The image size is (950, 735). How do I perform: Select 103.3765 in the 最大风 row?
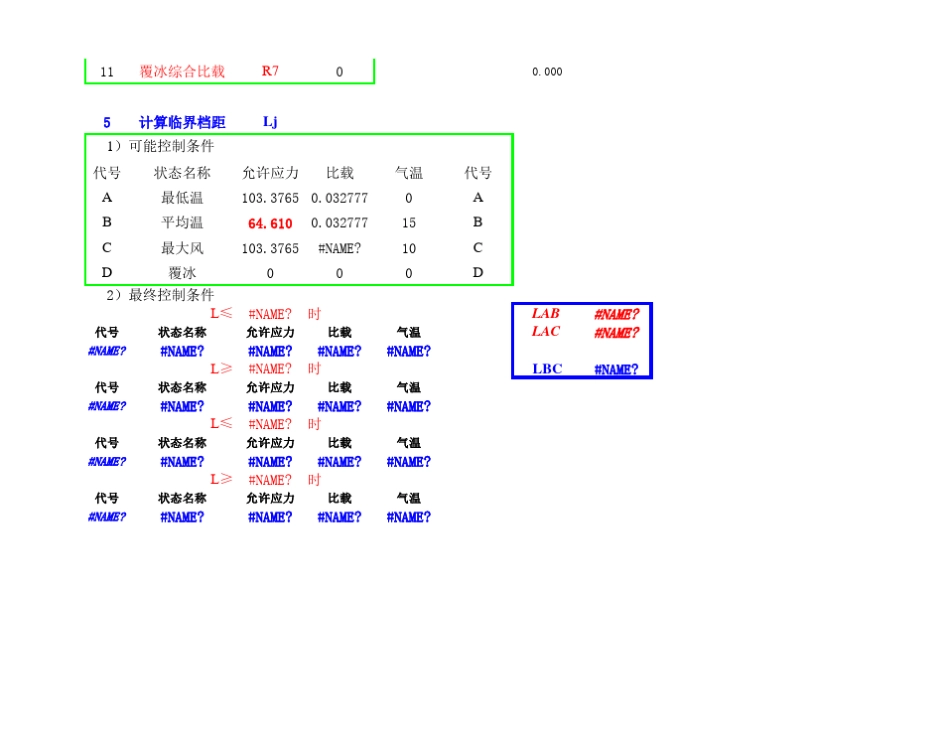click(x=270, y=248)
